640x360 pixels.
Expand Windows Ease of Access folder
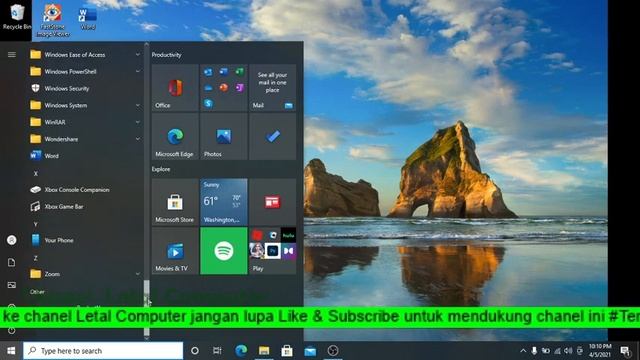pos(86,54)
